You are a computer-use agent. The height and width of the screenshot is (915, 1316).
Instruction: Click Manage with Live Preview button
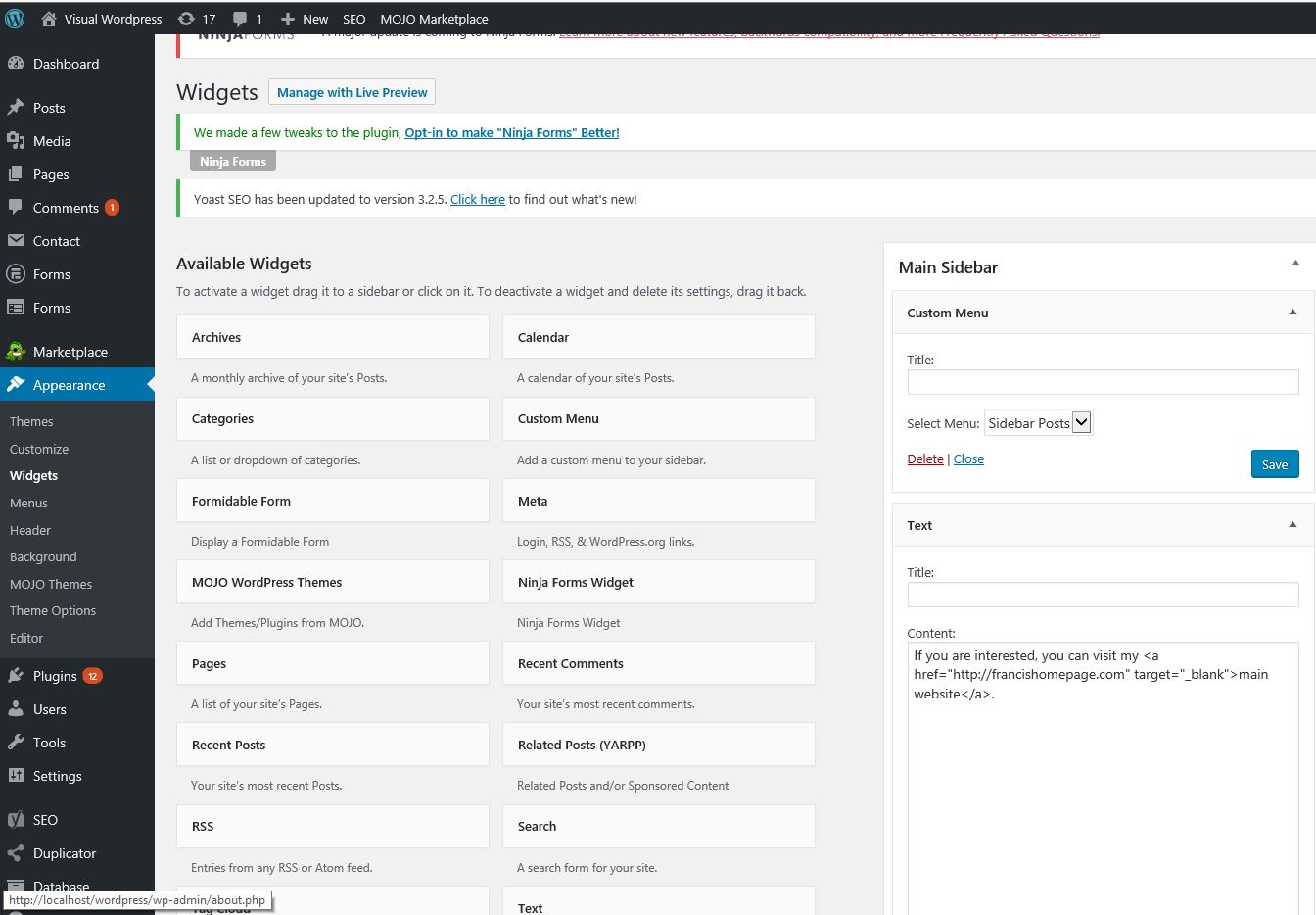[x=352, y=92]
